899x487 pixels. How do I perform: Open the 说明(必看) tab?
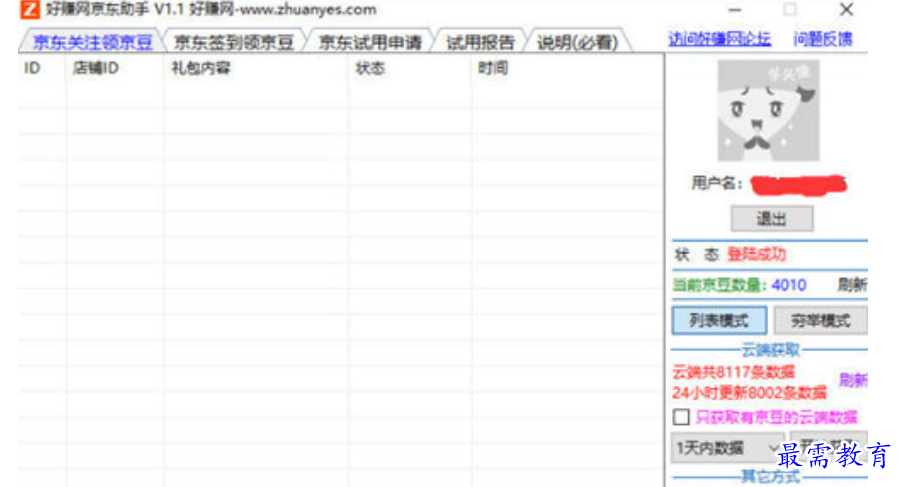tap(577, 42)
